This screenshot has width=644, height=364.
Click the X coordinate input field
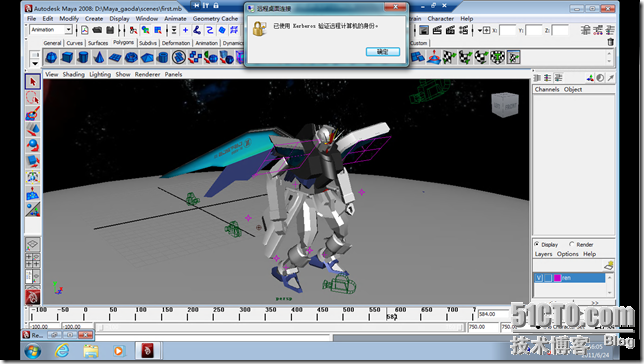507,30
